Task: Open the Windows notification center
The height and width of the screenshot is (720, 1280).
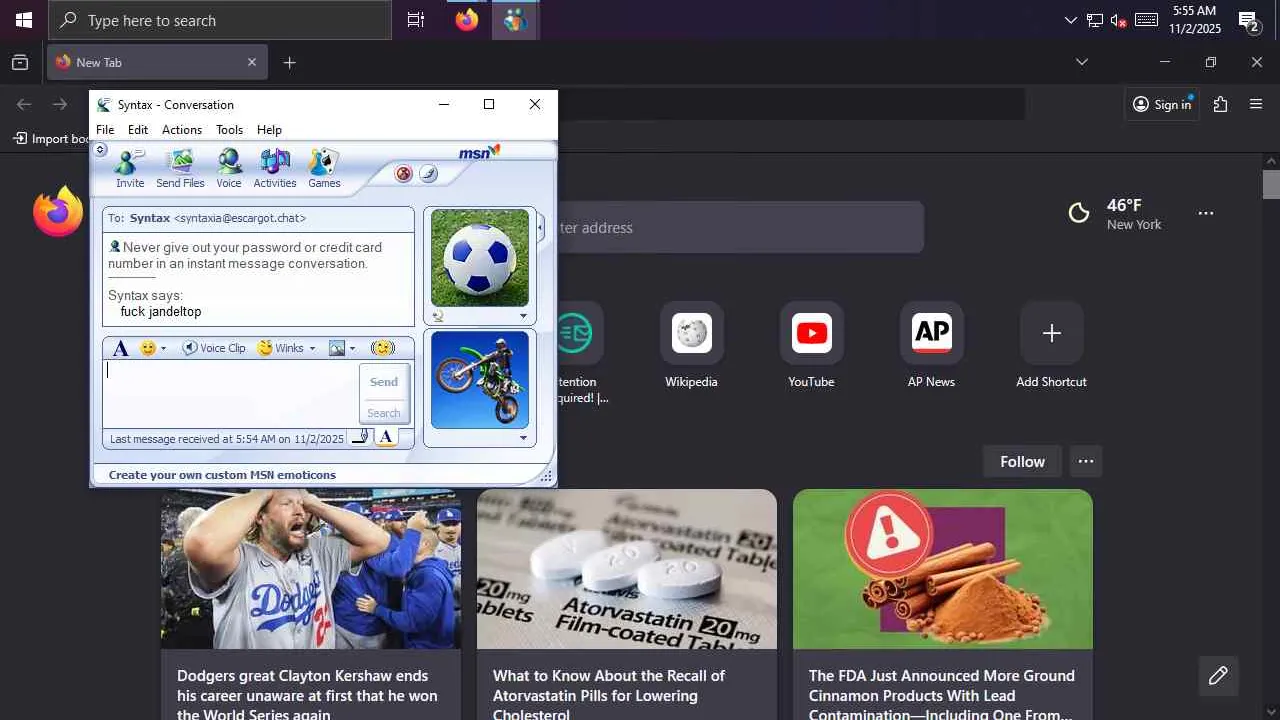Action: (x=1248, y=20)
